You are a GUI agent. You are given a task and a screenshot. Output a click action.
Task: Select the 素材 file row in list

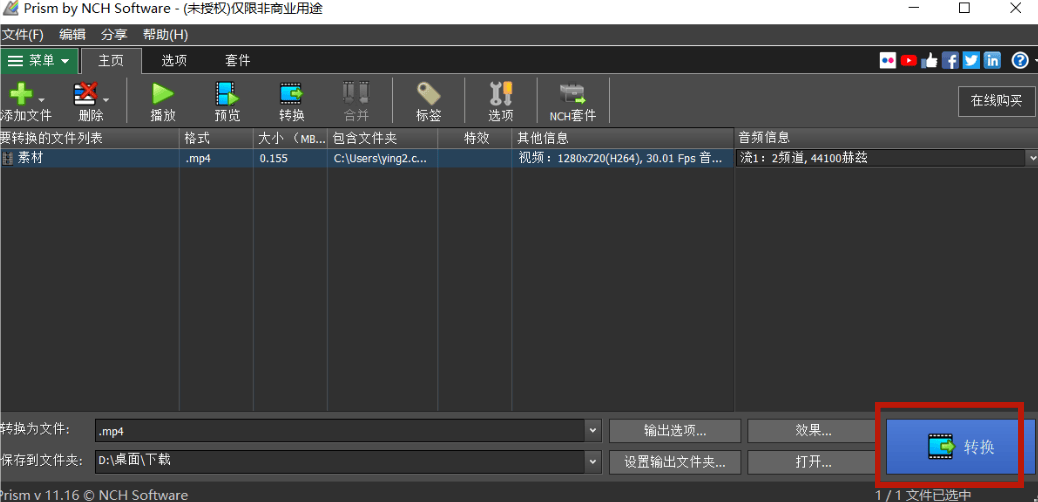(x=90, y=158)
